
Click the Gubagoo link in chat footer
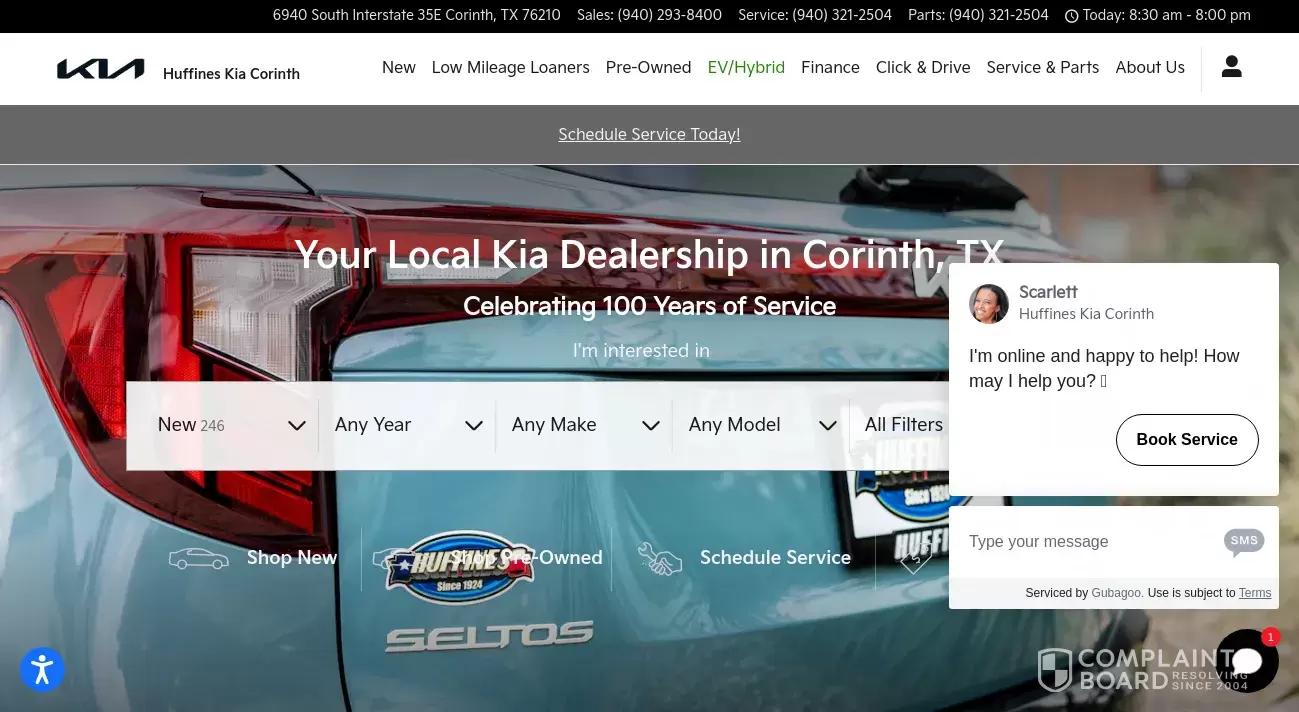[1116, 593]
